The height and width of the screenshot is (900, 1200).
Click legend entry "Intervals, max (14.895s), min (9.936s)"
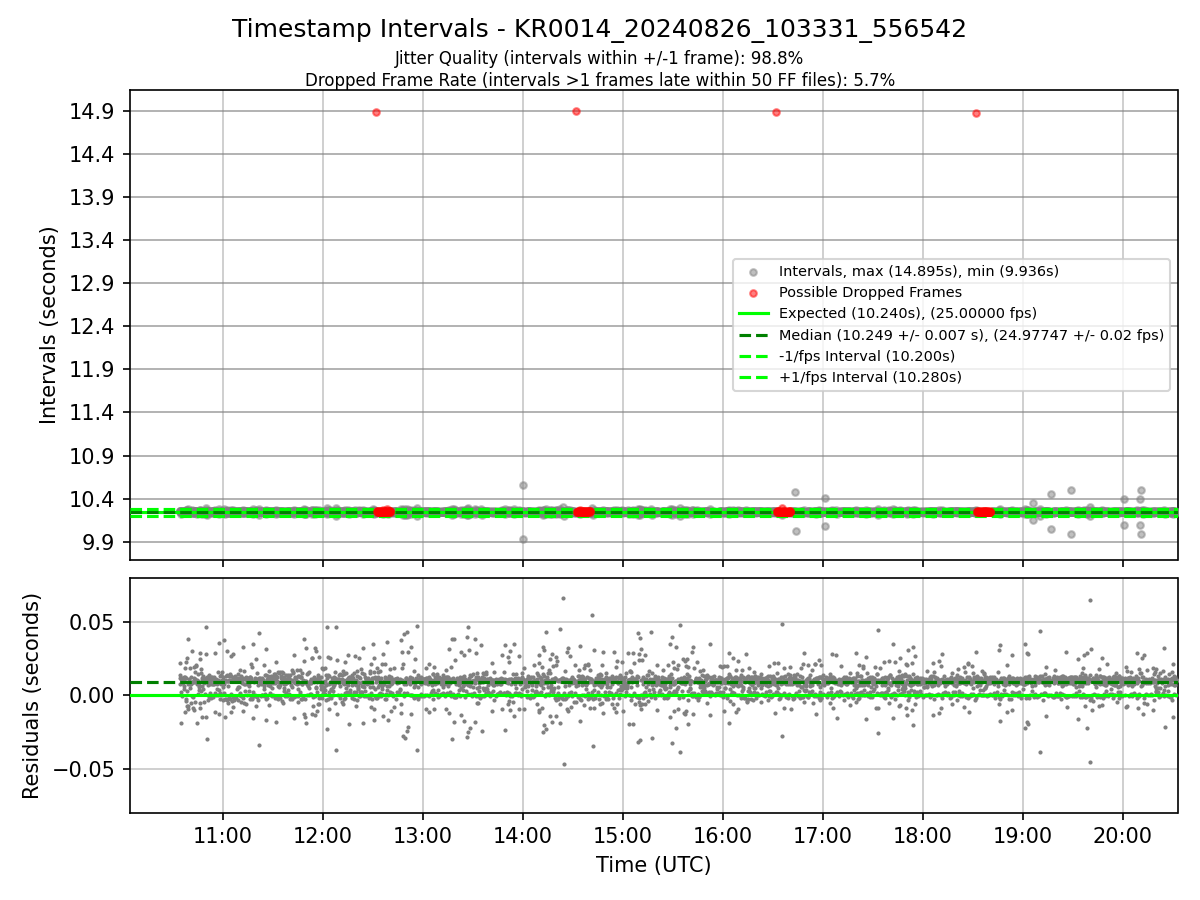[x=919, y=271]
